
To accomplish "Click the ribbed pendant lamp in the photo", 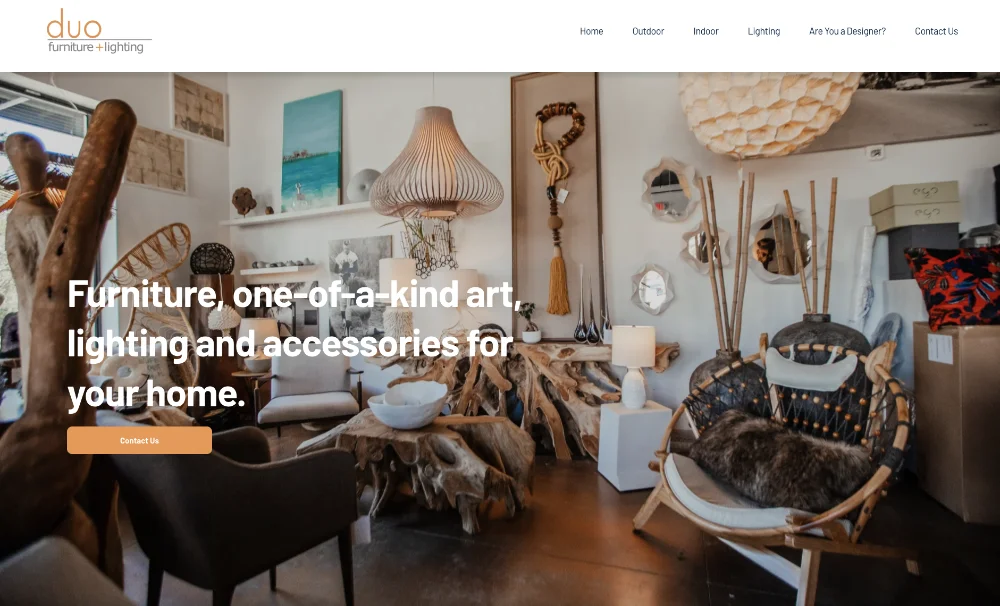I will [436, 163].
